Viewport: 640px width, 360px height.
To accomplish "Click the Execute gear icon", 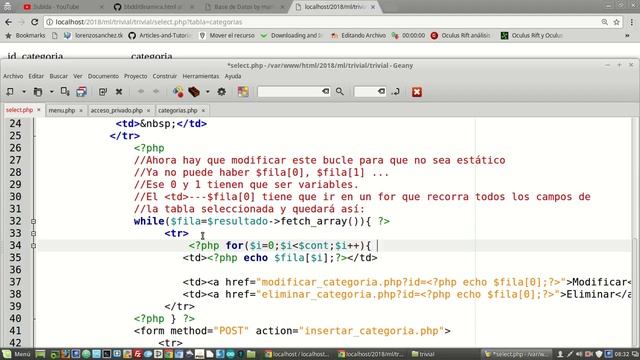I will [222, 92].
